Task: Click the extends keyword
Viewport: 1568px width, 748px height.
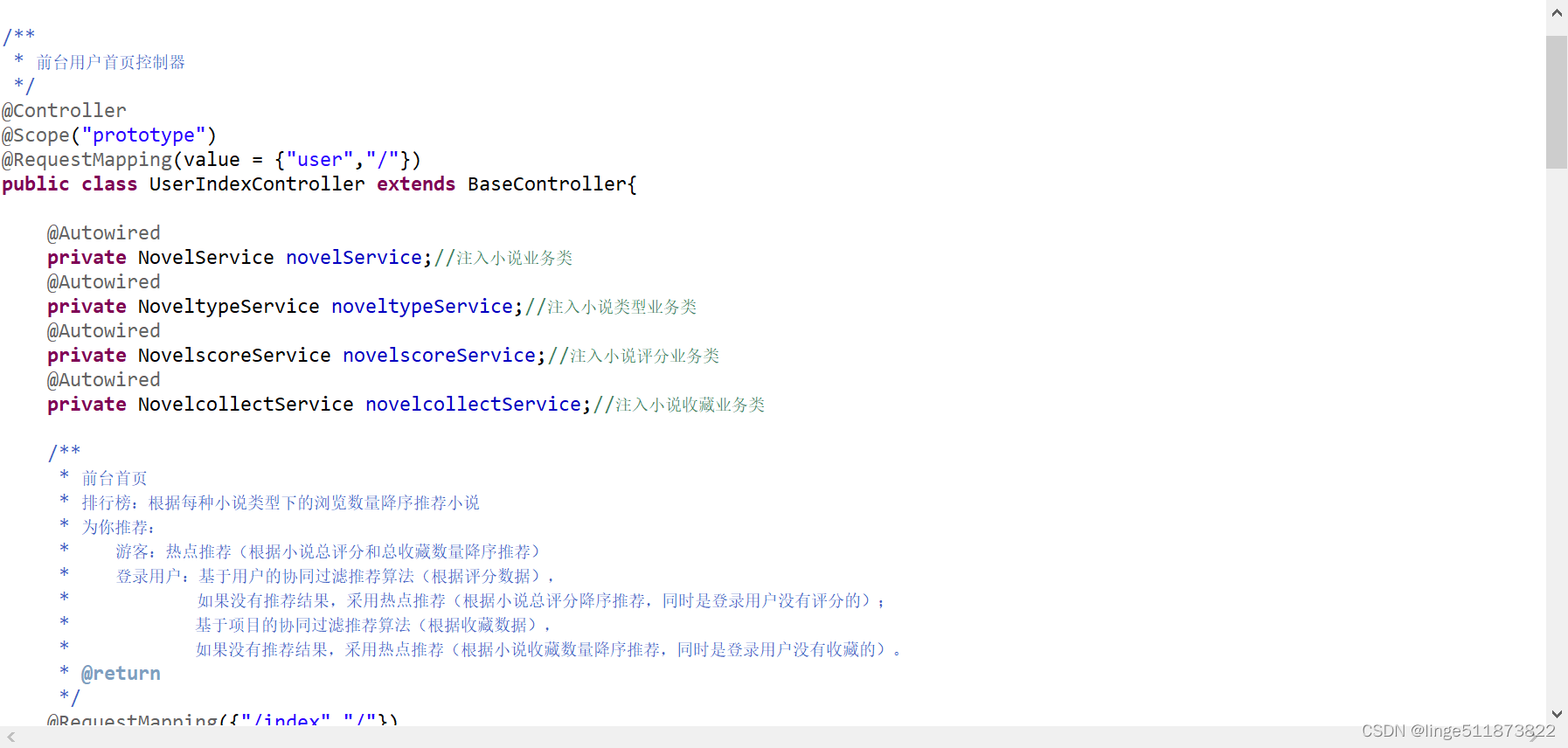Action: pyautogui.click(x=416, y=184)
